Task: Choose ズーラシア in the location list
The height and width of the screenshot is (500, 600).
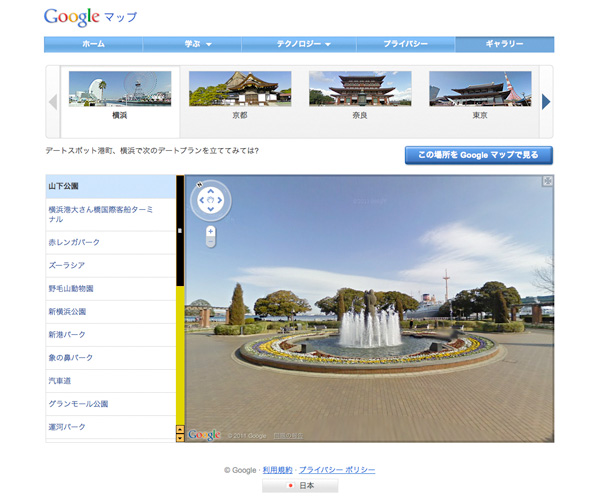Action: [x=69, y=265]
